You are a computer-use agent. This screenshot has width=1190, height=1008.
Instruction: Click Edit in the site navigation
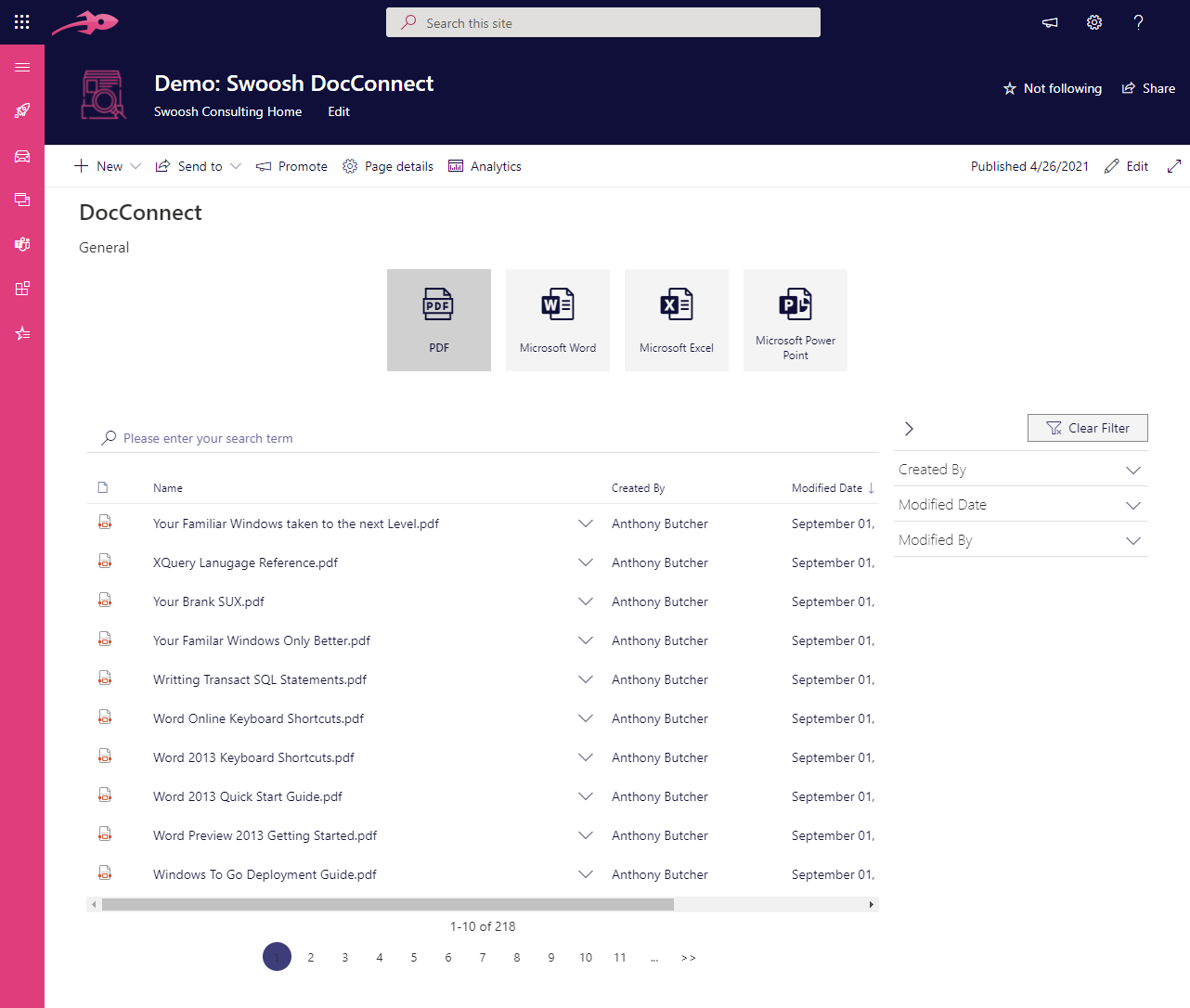[339, 111]
